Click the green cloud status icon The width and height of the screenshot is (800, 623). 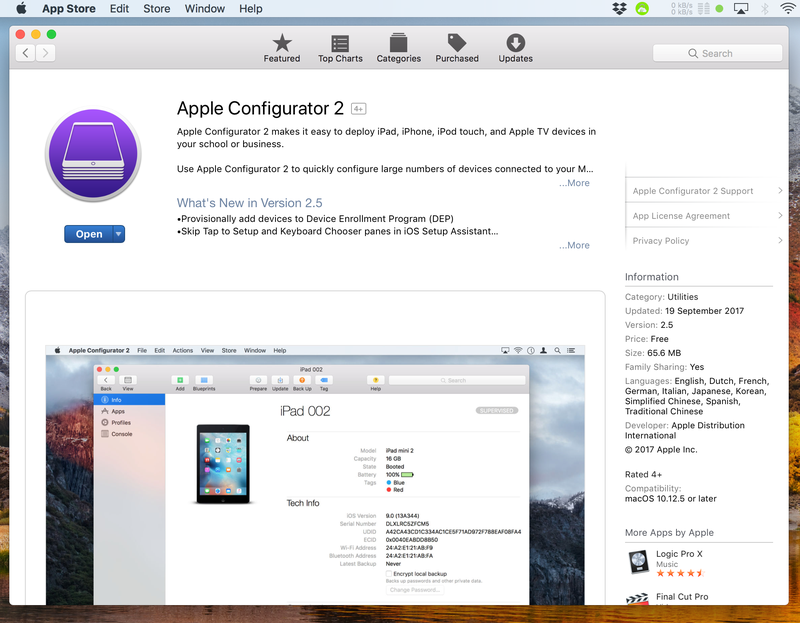642,8
